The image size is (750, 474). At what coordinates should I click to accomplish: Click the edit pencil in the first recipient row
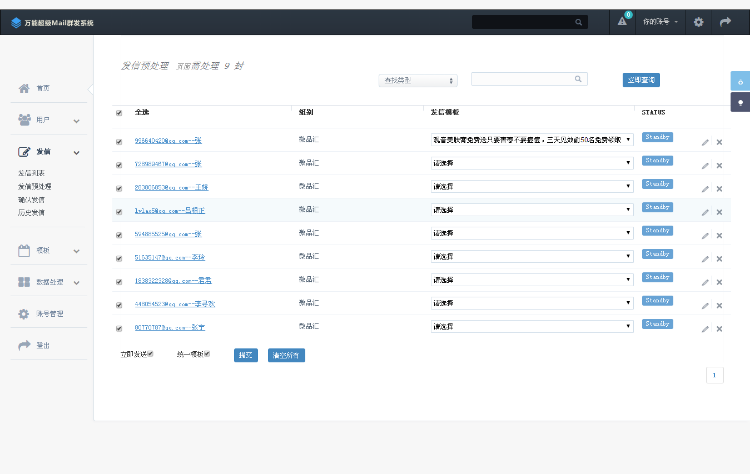click(705, 143)
